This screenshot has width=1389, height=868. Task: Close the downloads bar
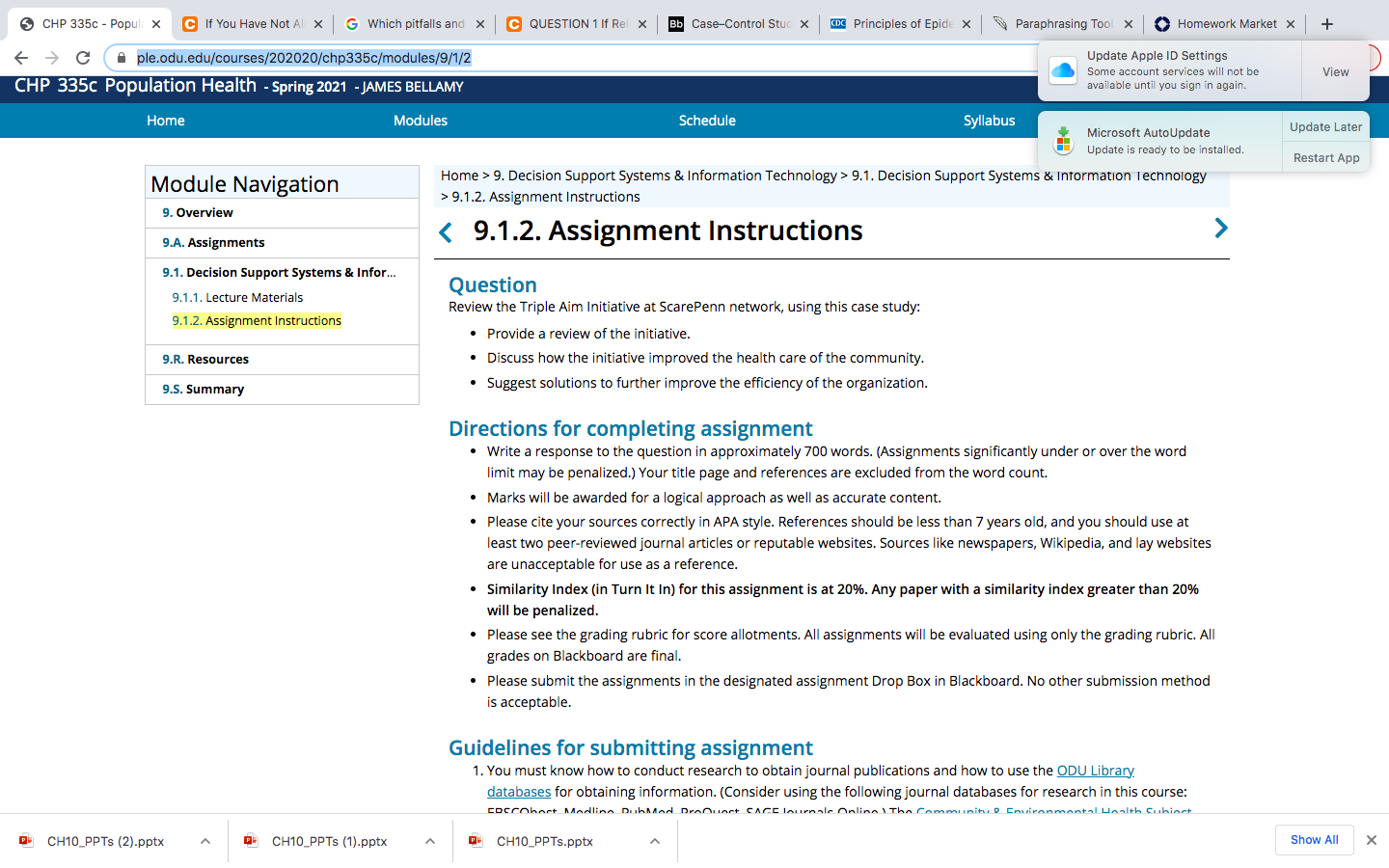[x=1372, y=840]
